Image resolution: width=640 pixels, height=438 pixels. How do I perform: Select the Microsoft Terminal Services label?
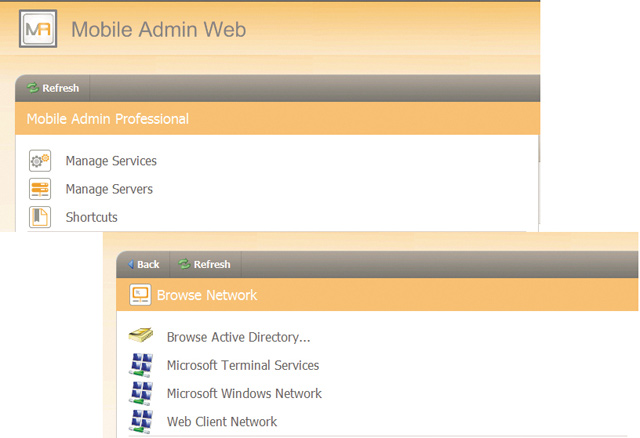243,365
